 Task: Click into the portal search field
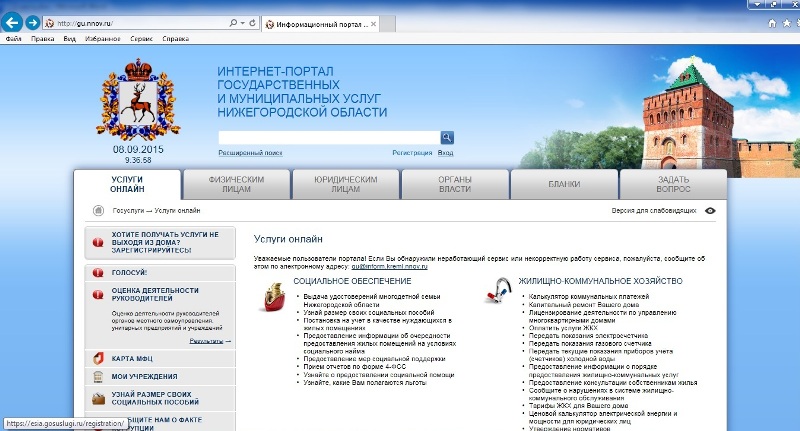[x=329, y=138]
